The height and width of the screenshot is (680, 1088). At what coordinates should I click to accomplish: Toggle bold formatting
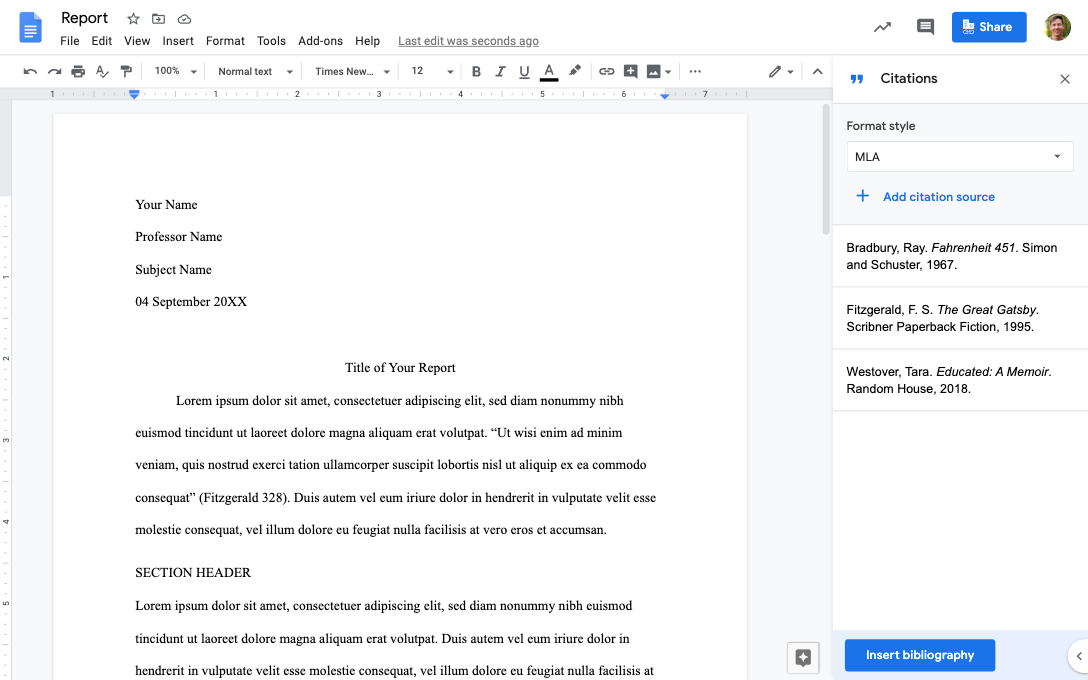[476, 71]
